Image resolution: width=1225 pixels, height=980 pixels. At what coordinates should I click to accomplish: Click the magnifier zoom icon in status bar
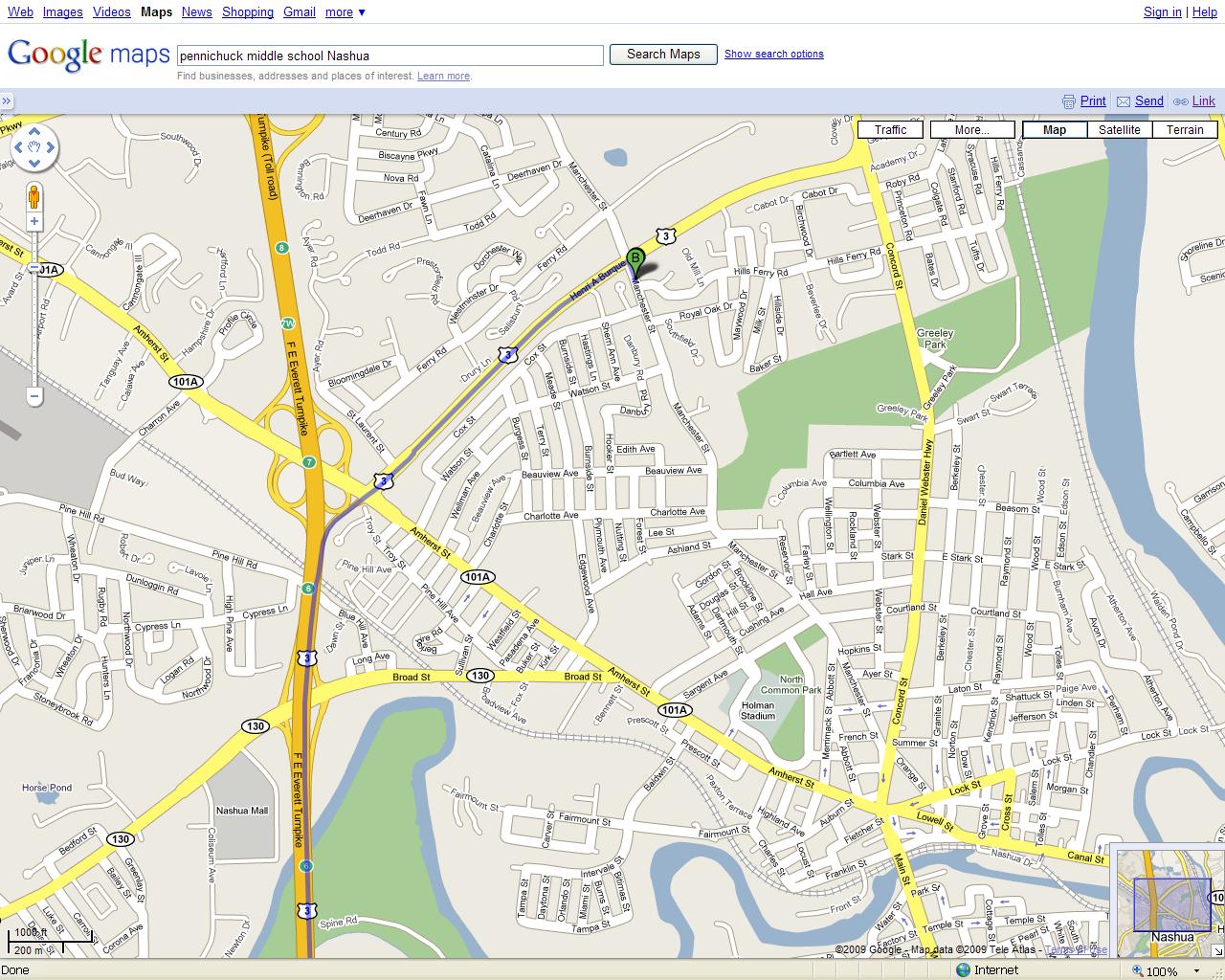click(x=1137, y=971)
